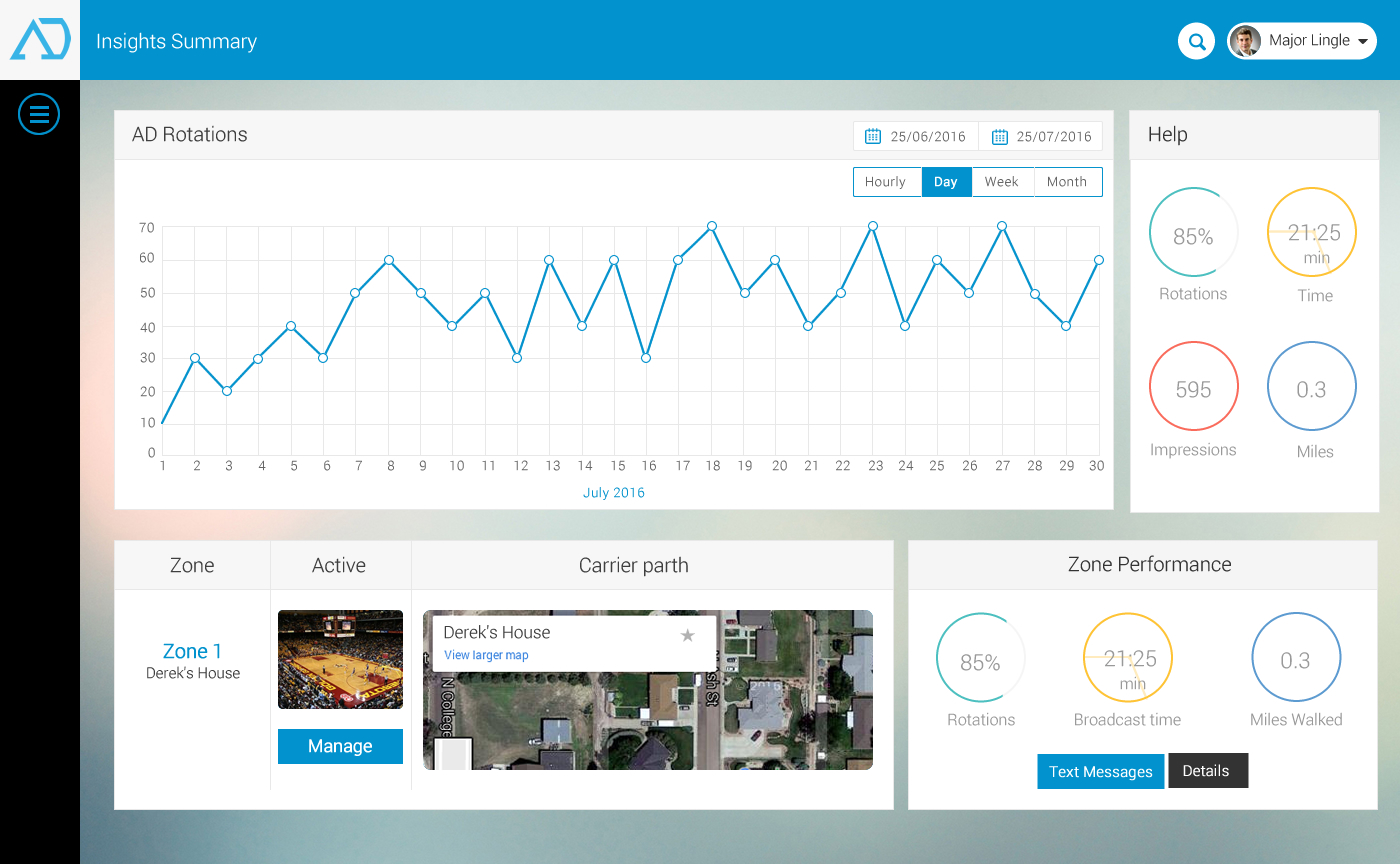Click the search magnifier icon

click(1196, 41)
